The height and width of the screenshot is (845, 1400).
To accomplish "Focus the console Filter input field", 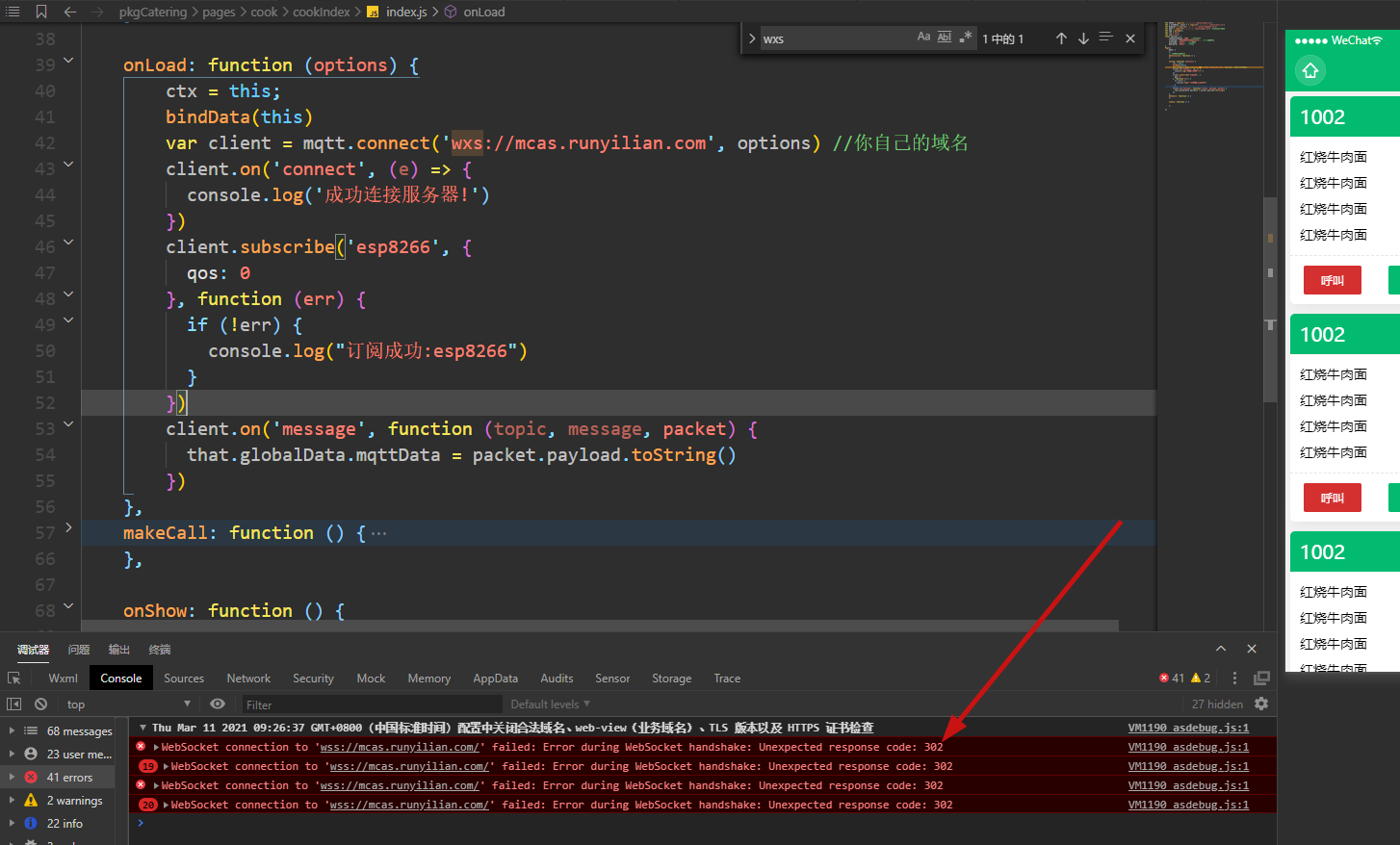I will (372, 704).
